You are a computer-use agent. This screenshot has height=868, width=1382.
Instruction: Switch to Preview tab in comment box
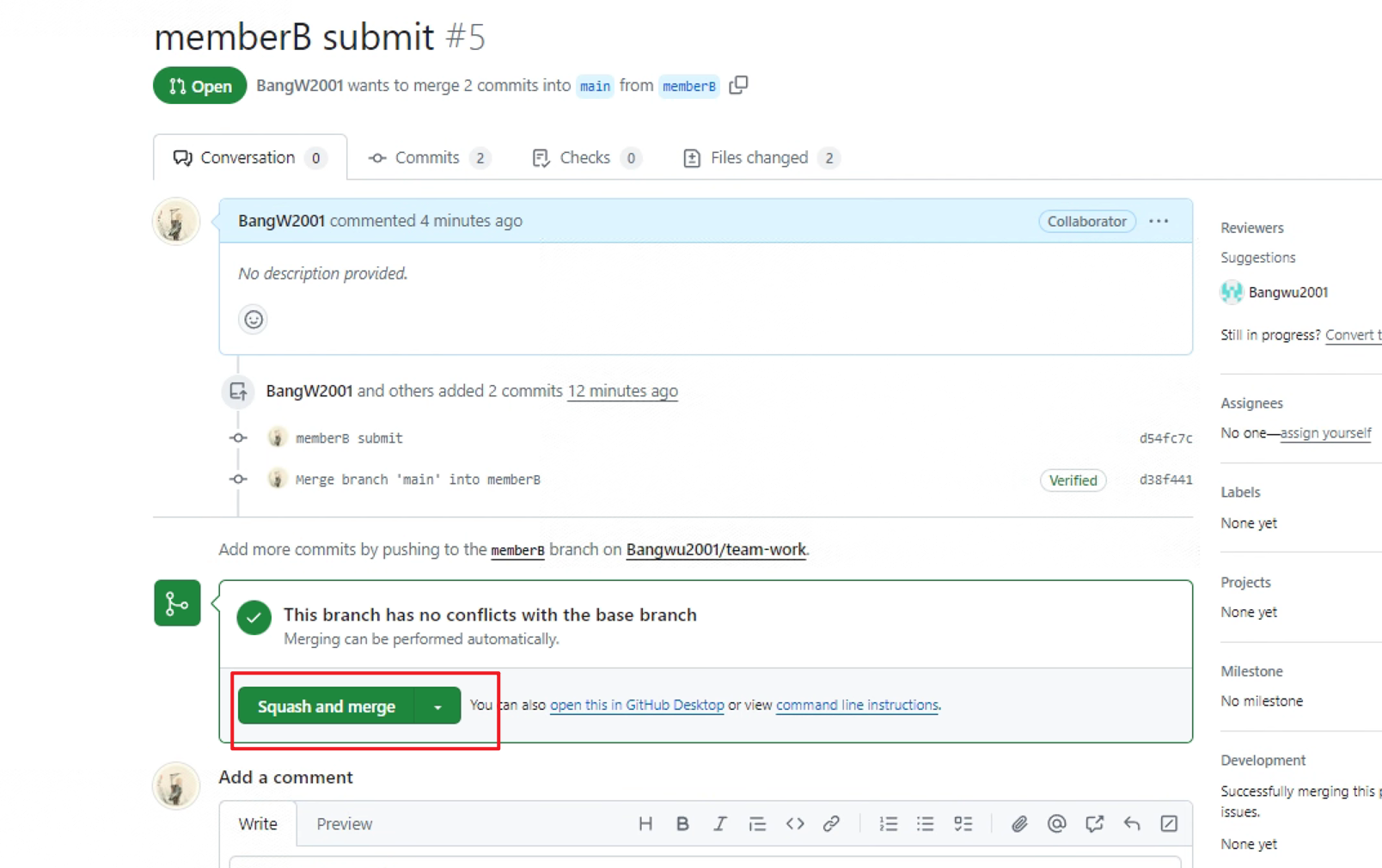click(345, 823)
